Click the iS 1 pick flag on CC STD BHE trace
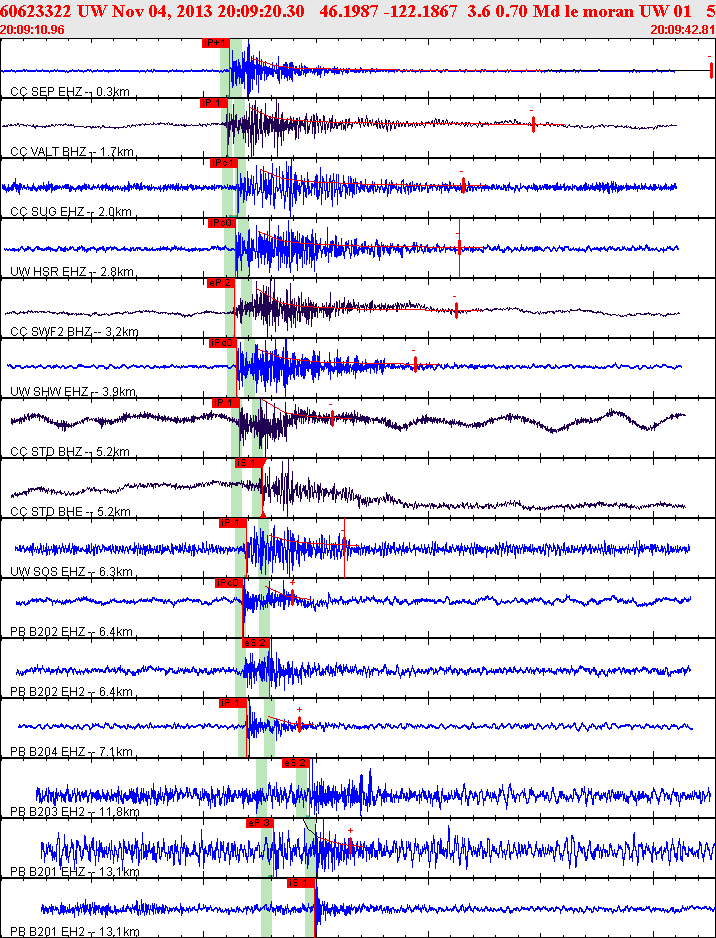This screenshot has height=938, width=716. (249, 463)
